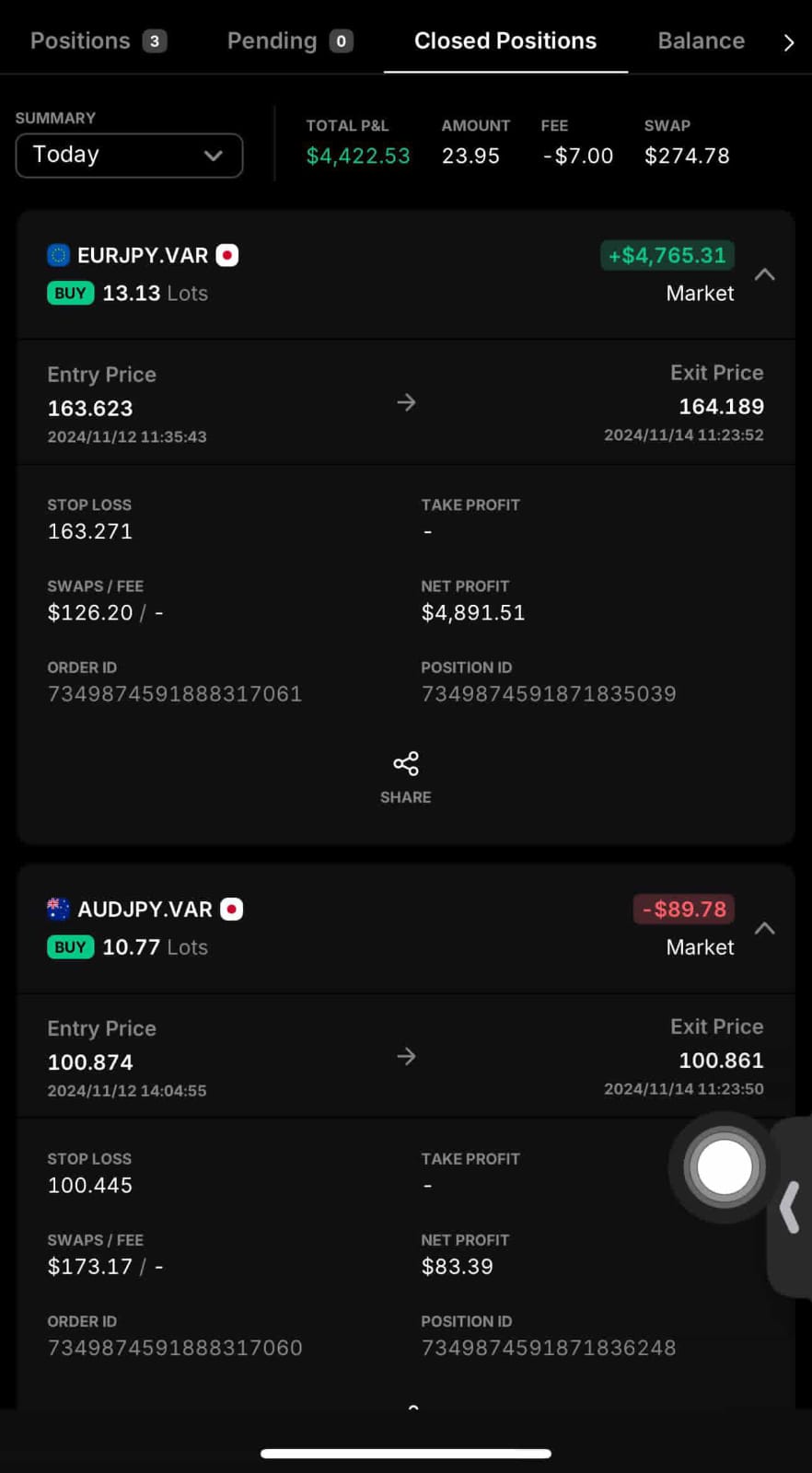Tap the Share icon for EURJPY position
812x1473 pixels.
[x=405, y=764]
